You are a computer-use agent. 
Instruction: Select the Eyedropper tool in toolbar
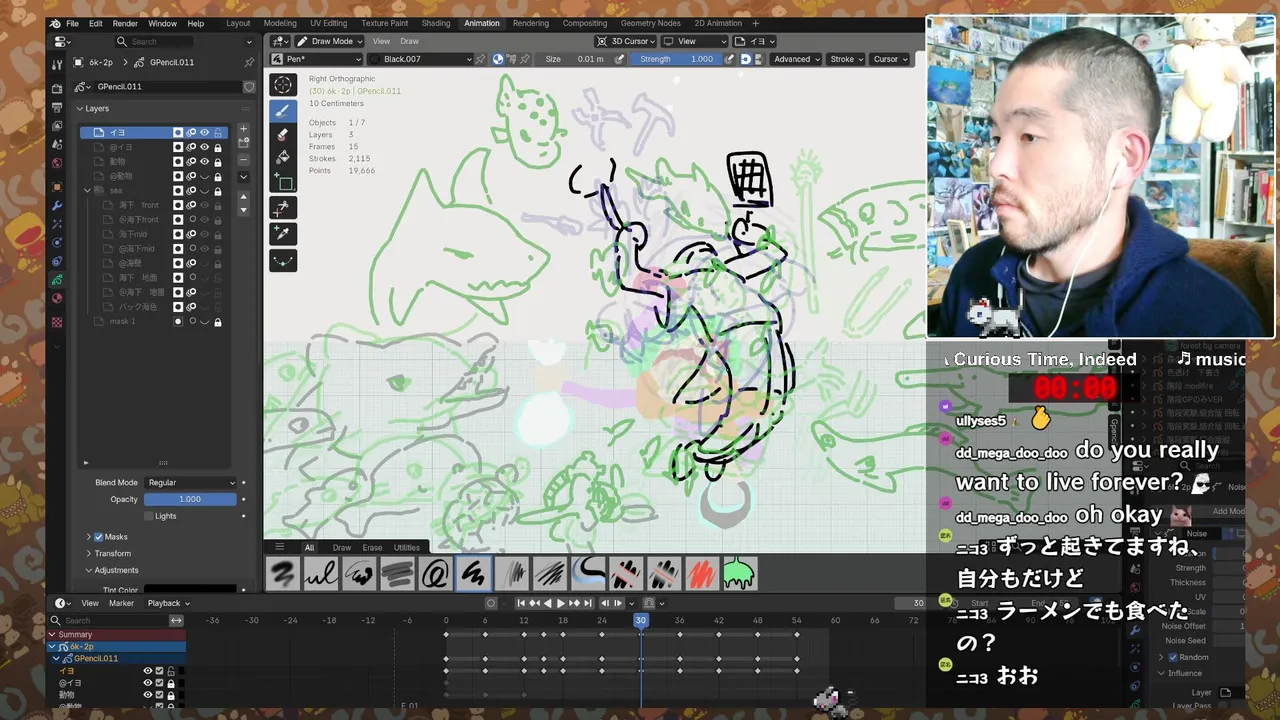283,233
